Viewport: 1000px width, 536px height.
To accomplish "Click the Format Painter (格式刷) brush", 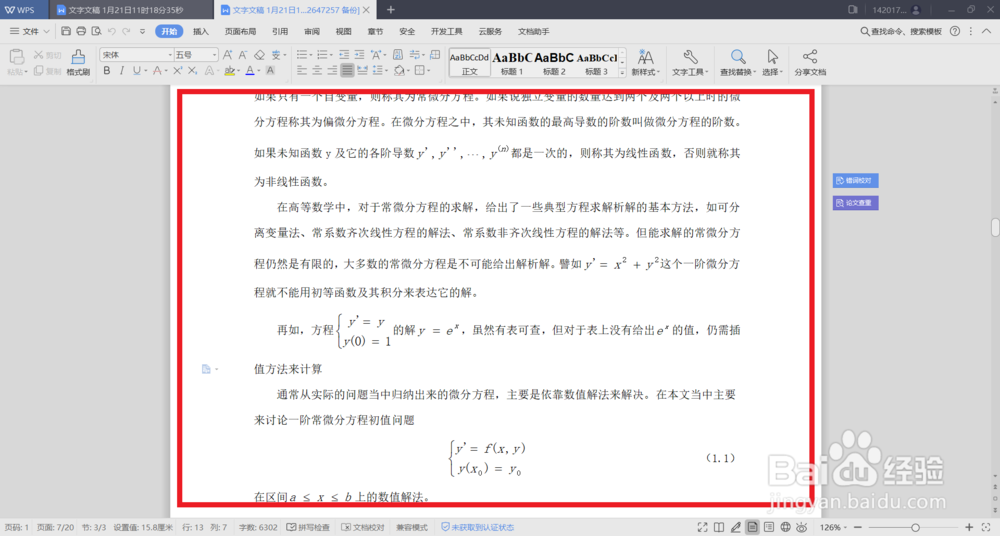I will (x=78, y=63).
